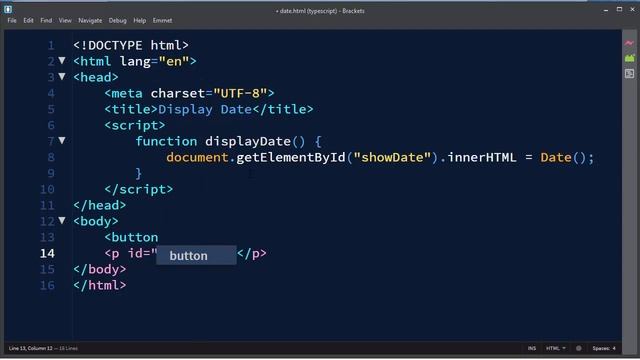Collapse the body tag fold on line 12
Viewport: 640px width, 360px height.
(x=62, y=220)
